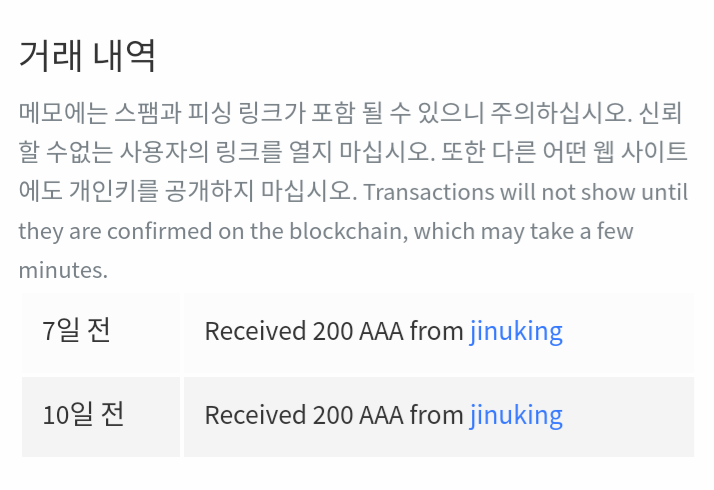Open jinuking link in 7일 전 row
Screen dimensions: 714x490
click(516, 331)
